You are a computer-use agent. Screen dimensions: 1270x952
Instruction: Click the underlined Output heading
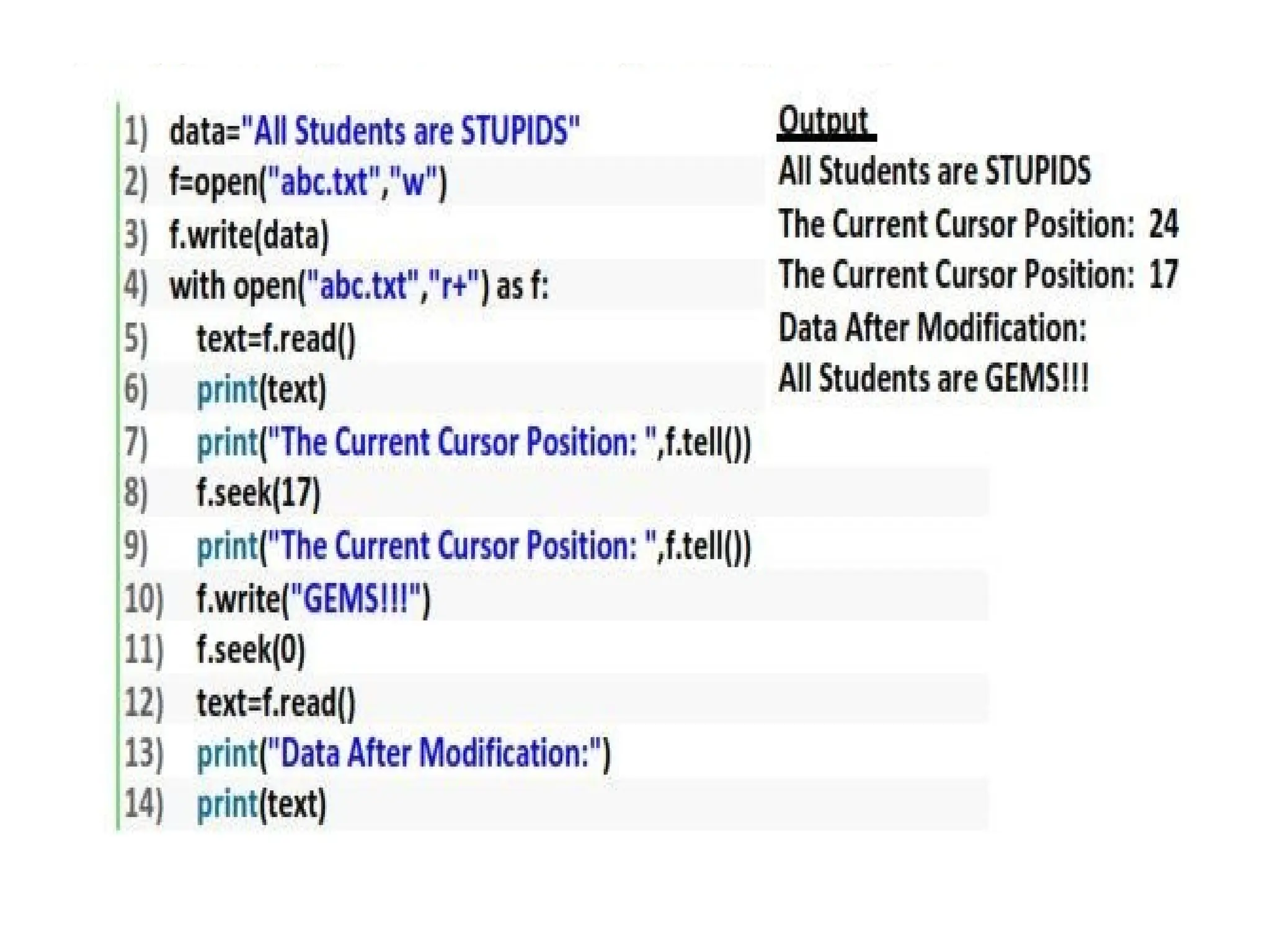tap(825, 121)
